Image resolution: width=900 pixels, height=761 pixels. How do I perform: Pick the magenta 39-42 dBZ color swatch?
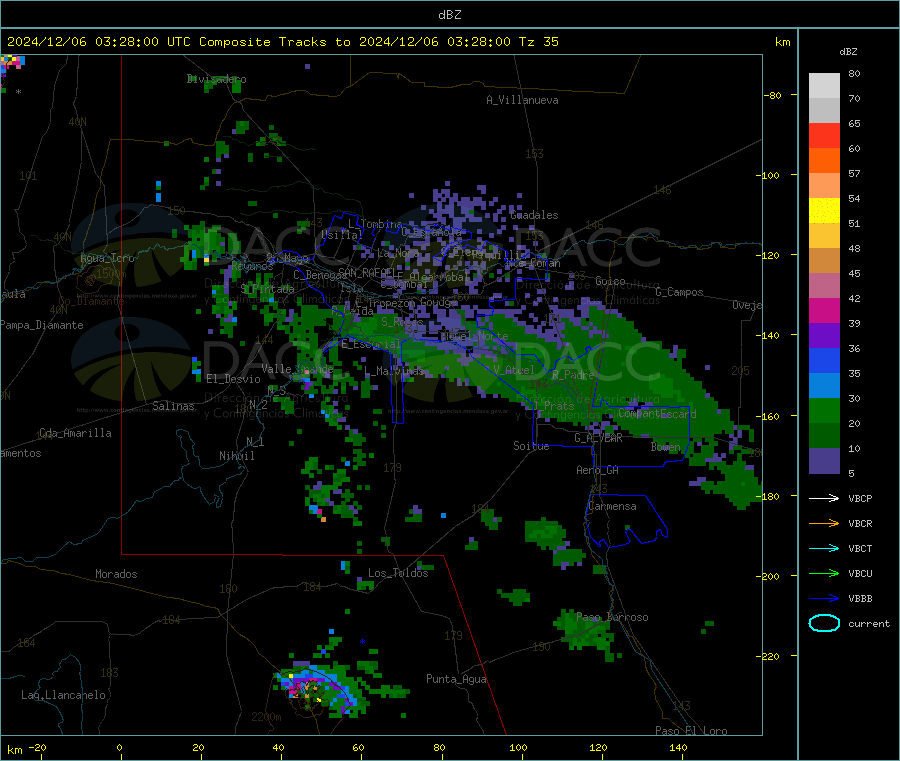(824, 310)
